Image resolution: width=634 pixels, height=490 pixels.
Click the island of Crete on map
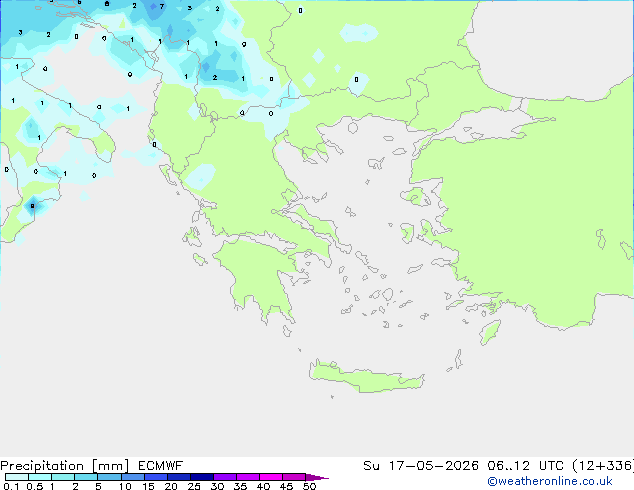click(366, 377)
